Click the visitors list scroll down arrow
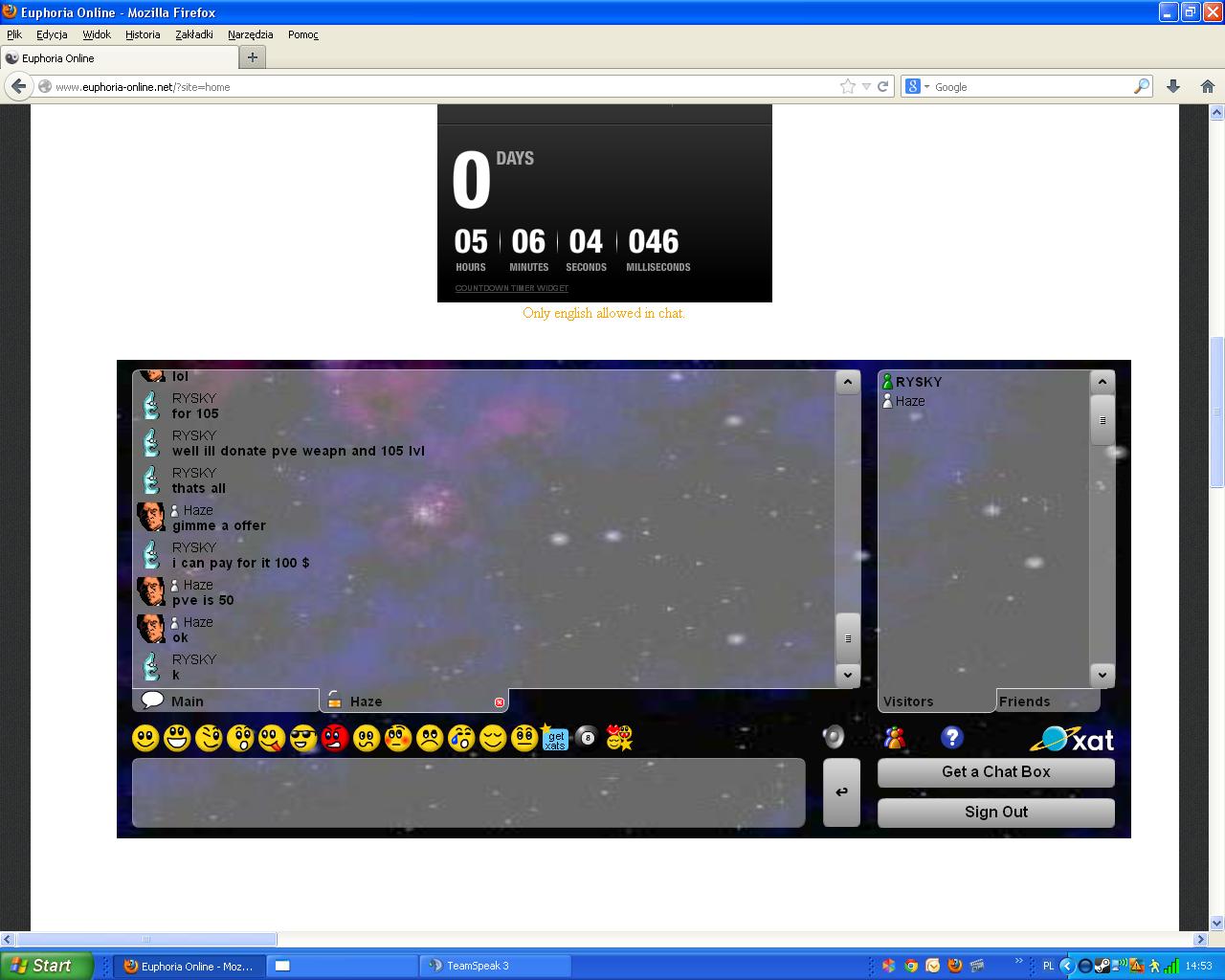 [x=1102, y=675]
